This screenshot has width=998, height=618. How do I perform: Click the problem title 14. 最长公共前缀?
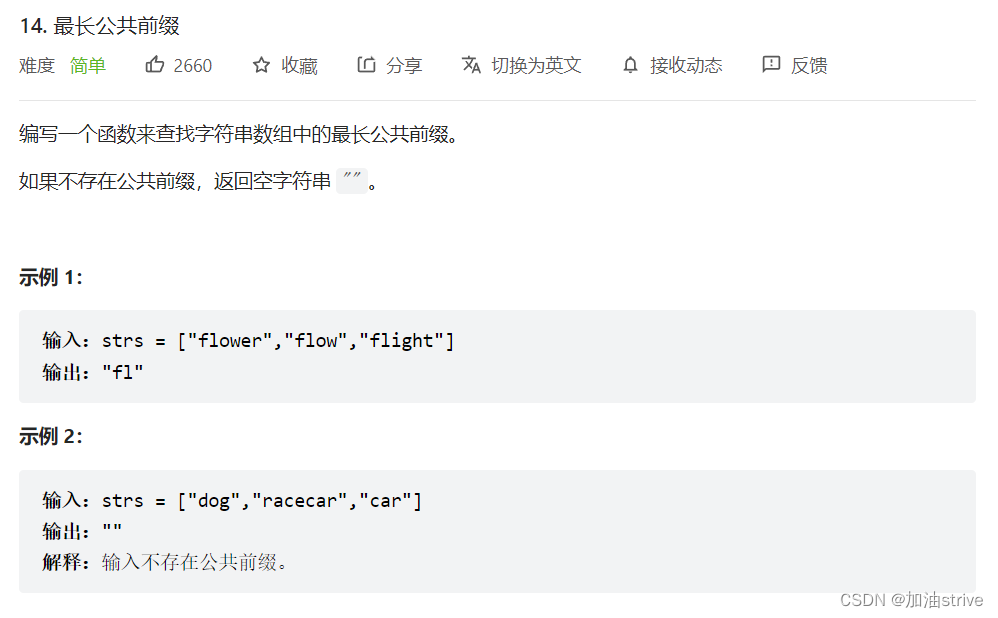pyautogui.click(x=97, y=26)
